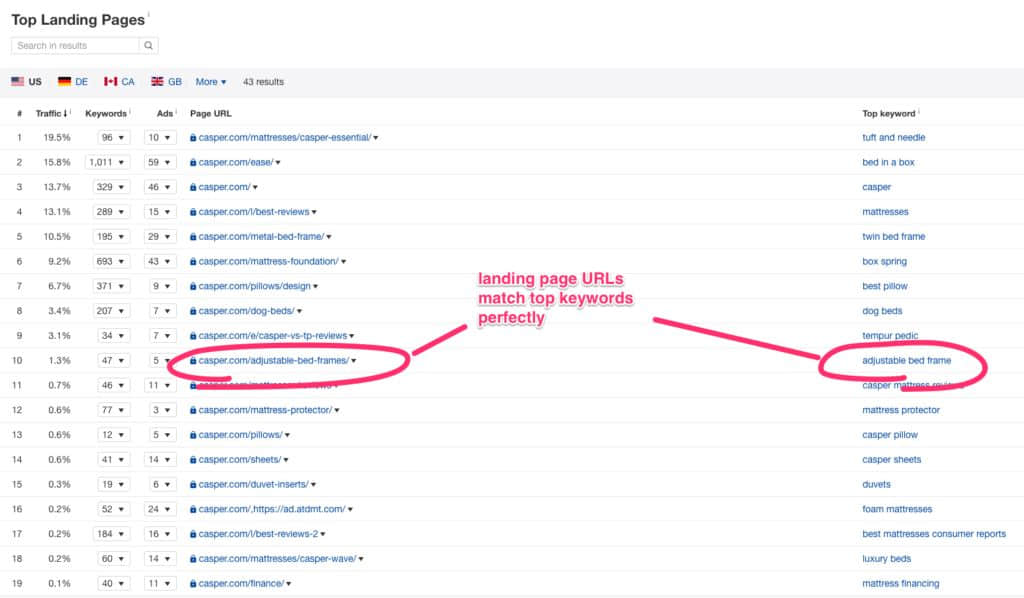Image resolution: width=1024 pixels, height=598 pixels.
Task: Click the 'best pillow' keyword
Action: (885, 287)
